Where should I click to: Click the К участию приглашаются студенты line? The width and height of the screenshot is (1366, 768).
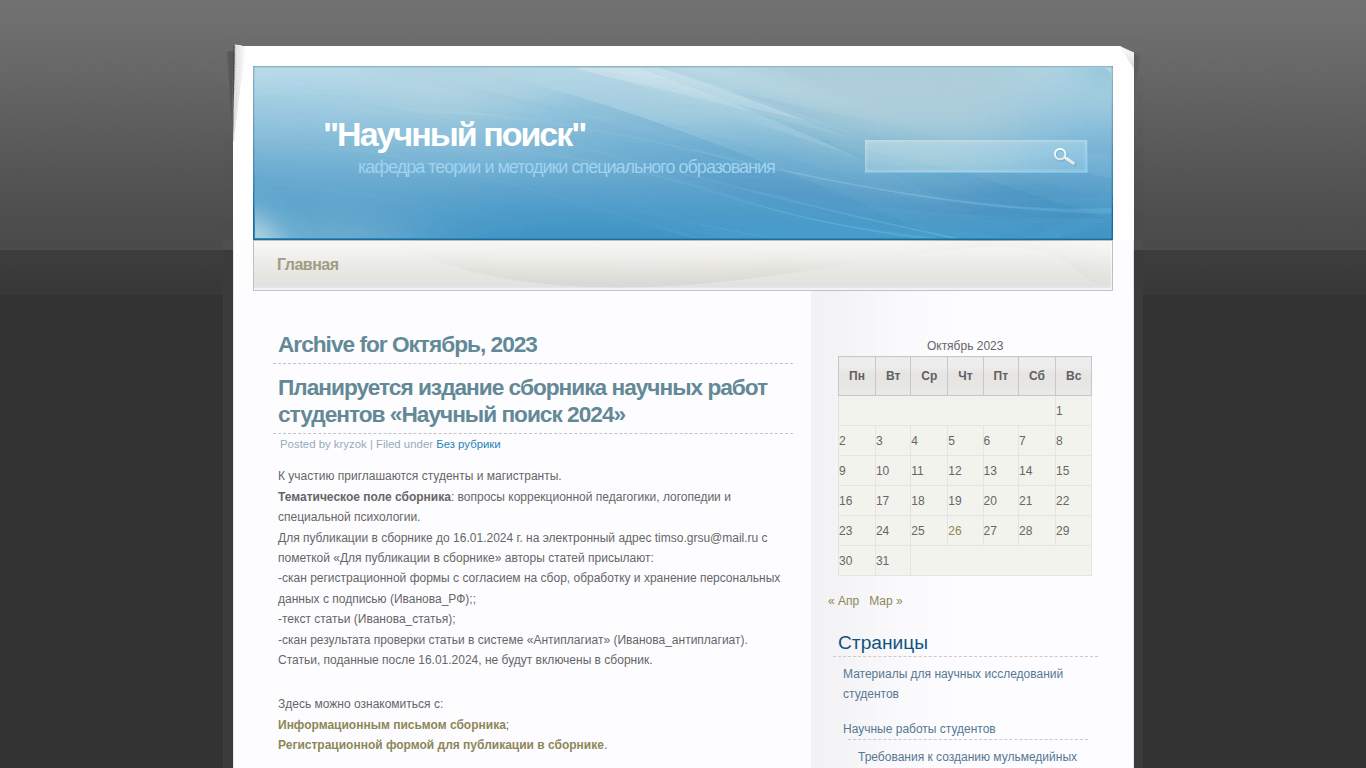[x=420, y=476]
